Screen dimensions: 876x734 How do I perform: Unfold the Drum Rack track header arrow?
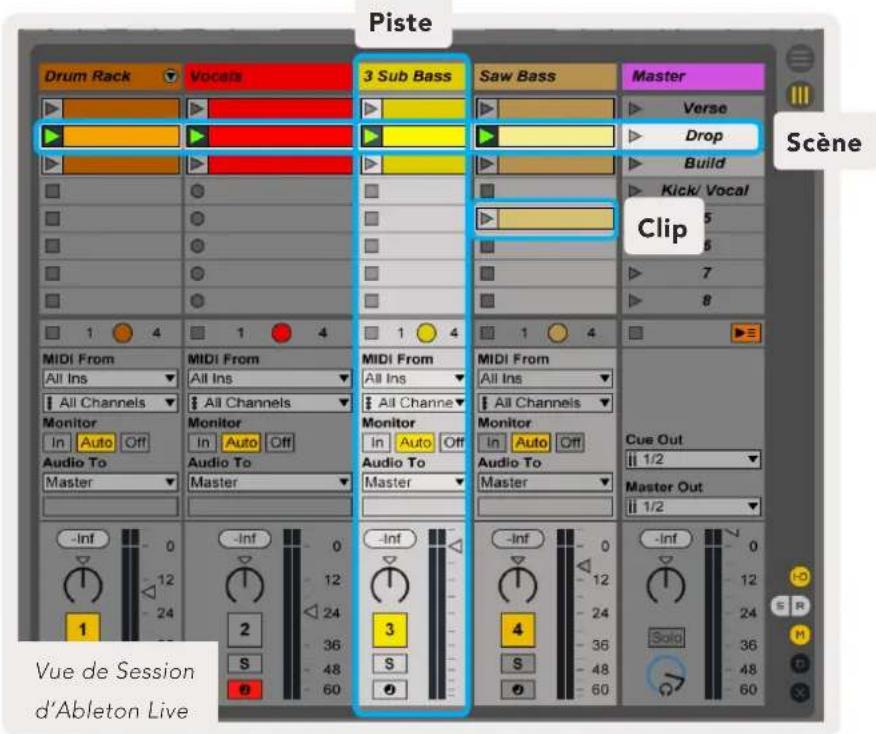coord(170,76)
